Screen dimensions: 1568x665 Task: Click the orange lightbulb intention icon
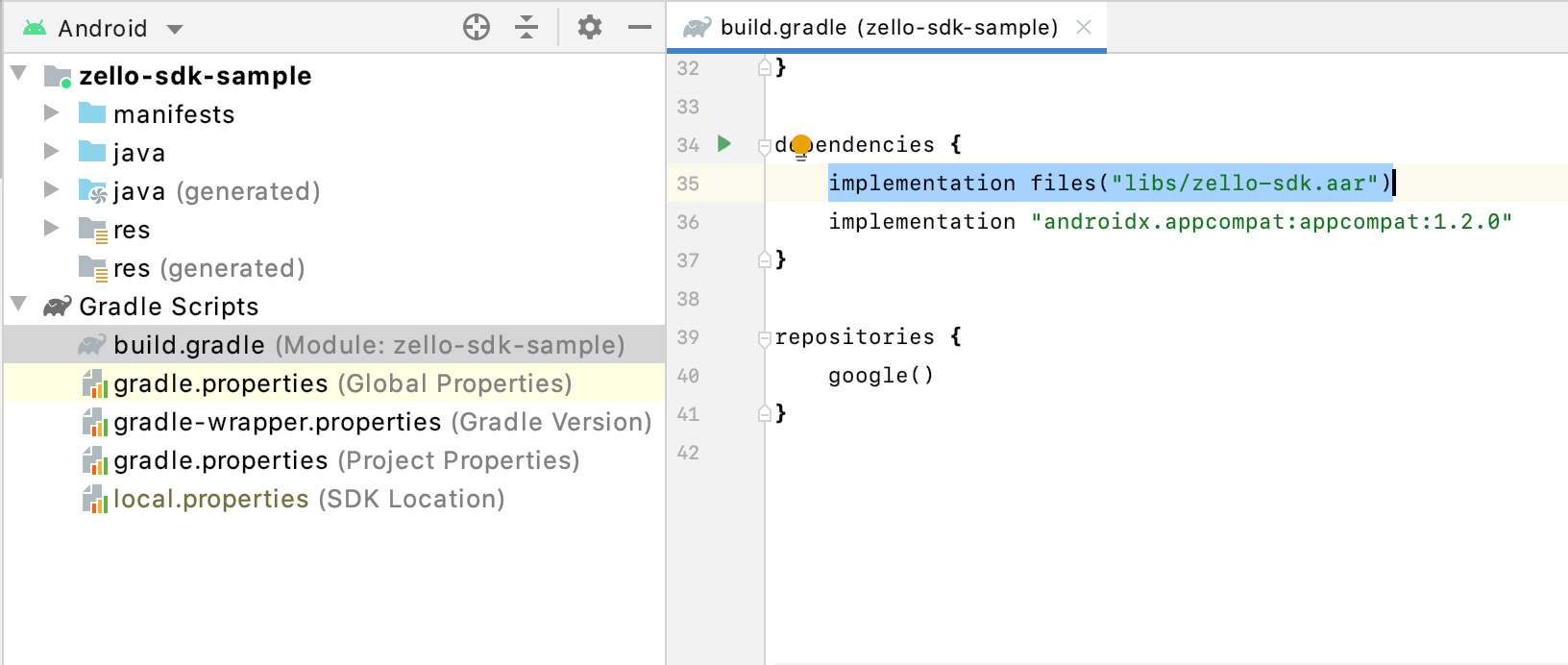tap(801, 146)
